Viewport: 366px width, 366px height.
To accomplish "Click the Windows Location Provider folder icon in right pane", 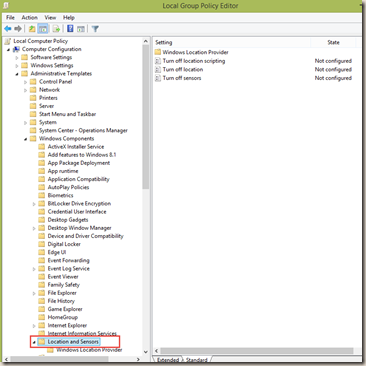I will [x=158, y=52].
